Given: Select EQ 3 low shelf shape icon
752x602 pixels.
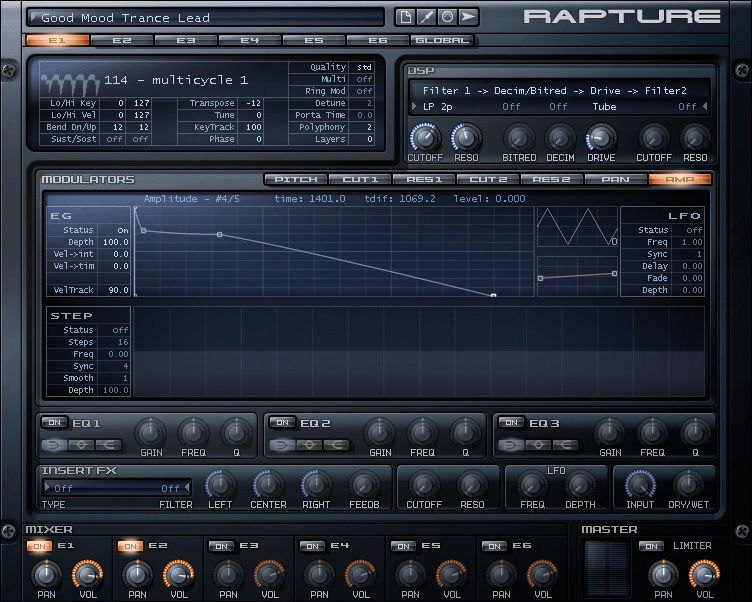Looking at the screenshot, I should click(511, 445).
